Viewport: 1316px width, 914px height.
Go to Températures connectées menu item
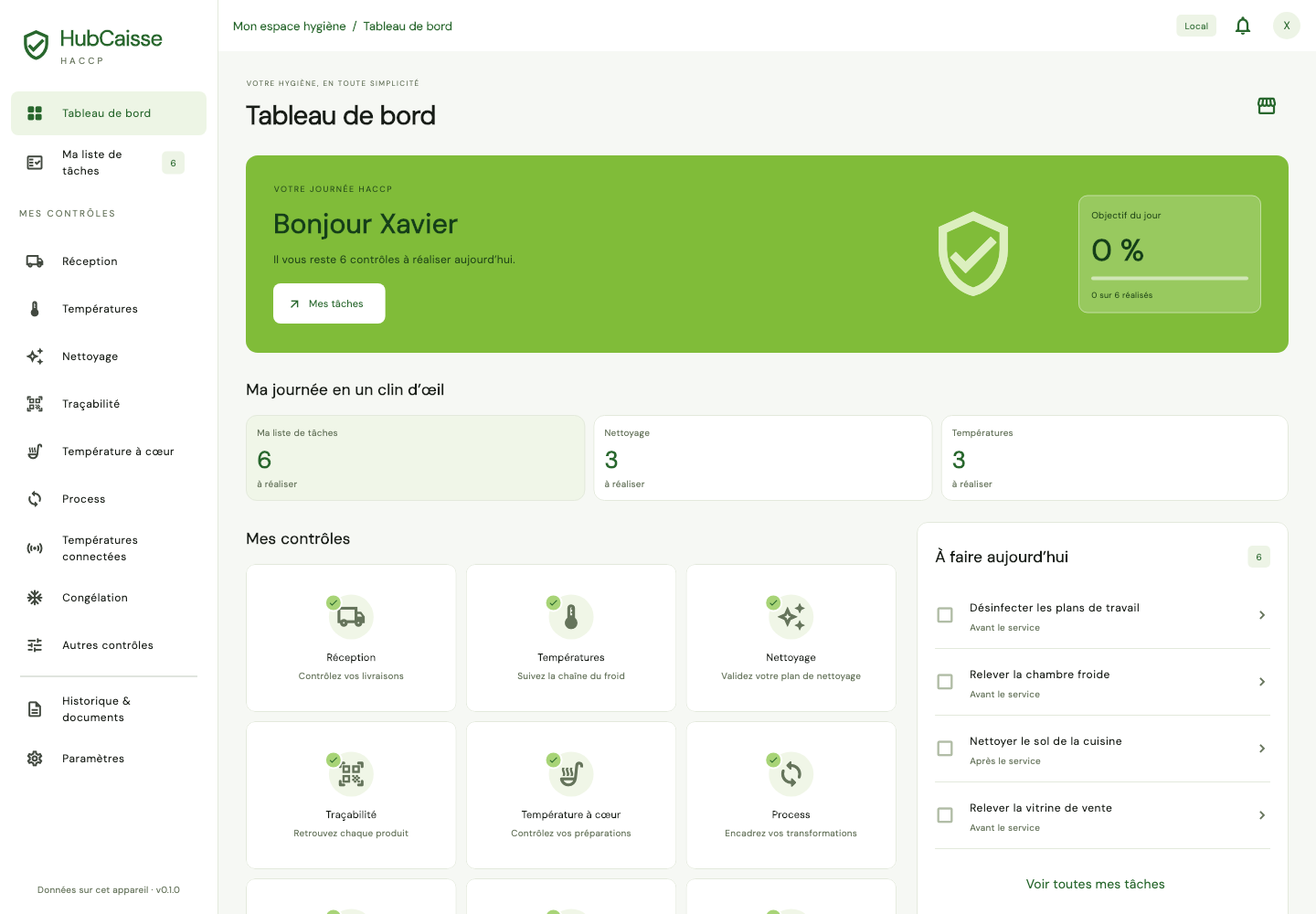[x=109, y=548]
